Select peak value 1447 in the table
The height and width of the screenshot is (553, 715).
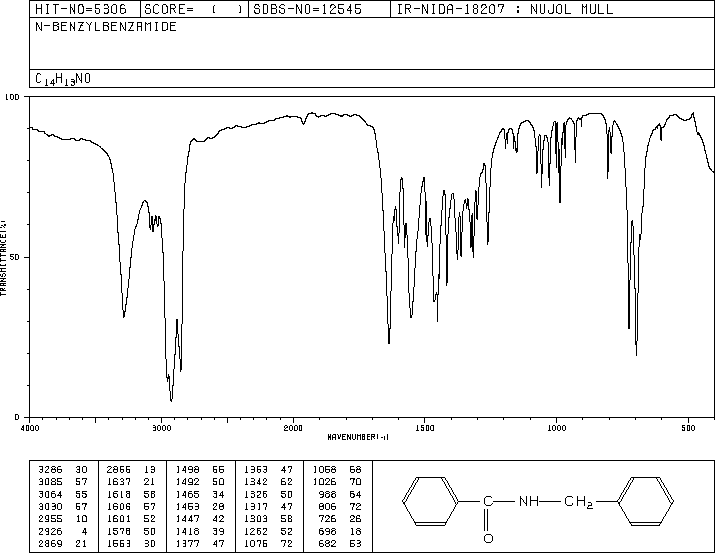[x=187, y=519]
